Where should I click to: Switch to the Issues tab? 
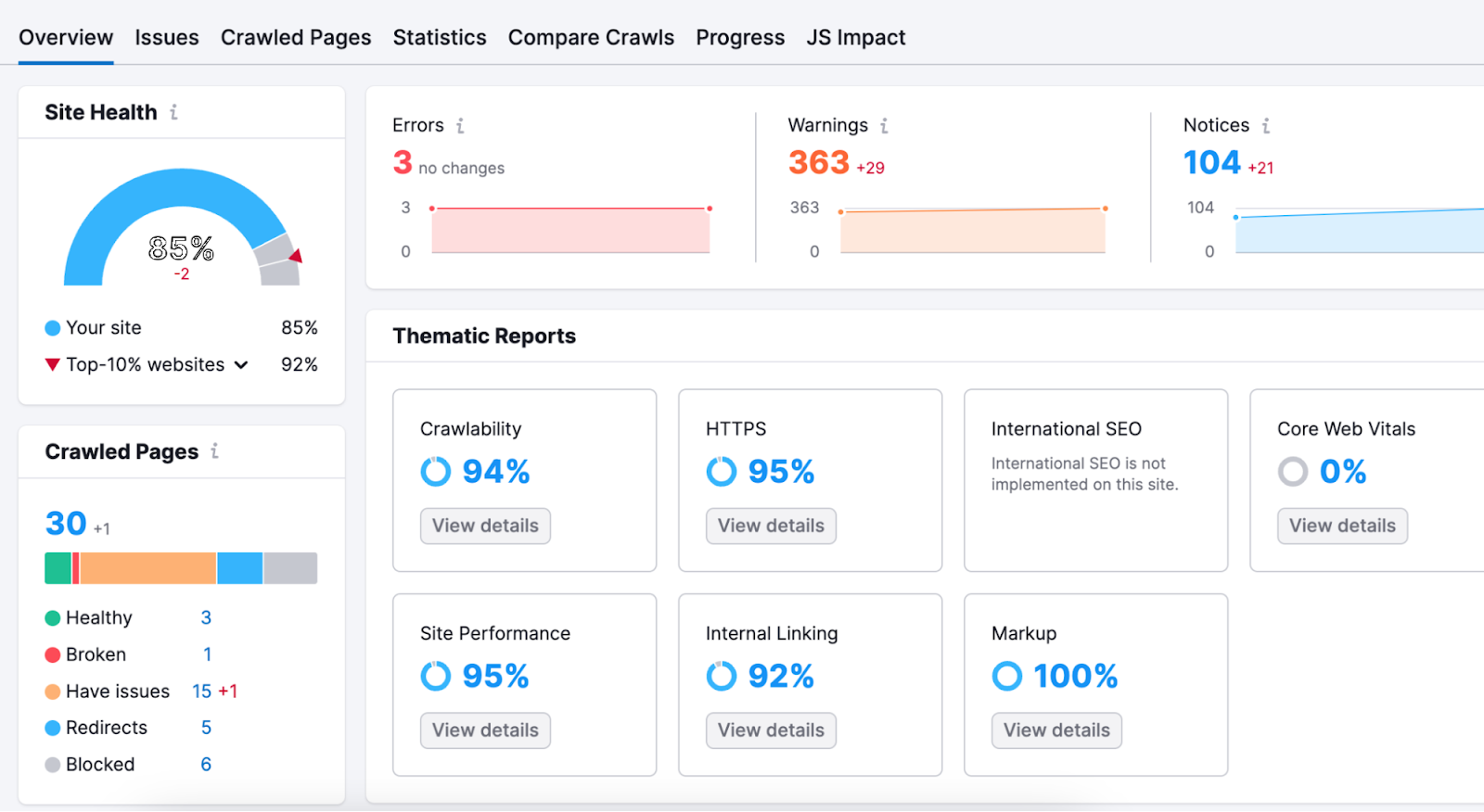pyautogui.click(x=167, y=38)
